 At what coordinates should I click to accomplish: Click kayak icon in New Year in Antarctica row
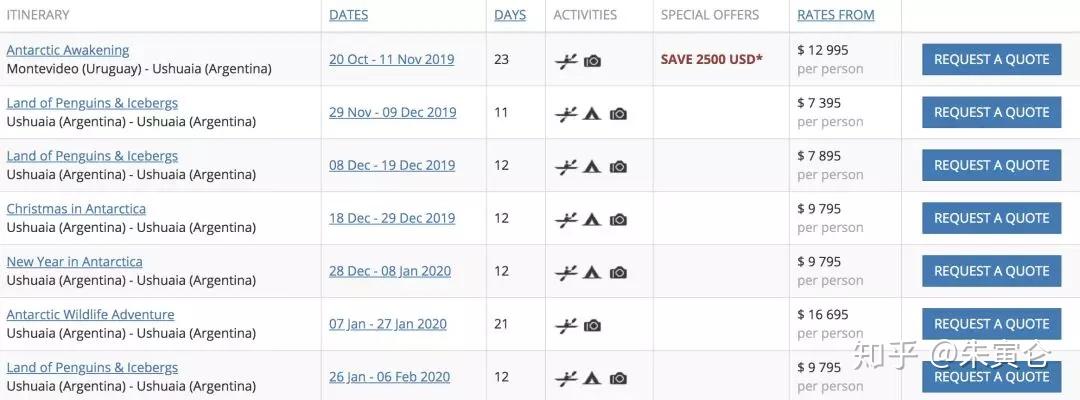(566, 273)
